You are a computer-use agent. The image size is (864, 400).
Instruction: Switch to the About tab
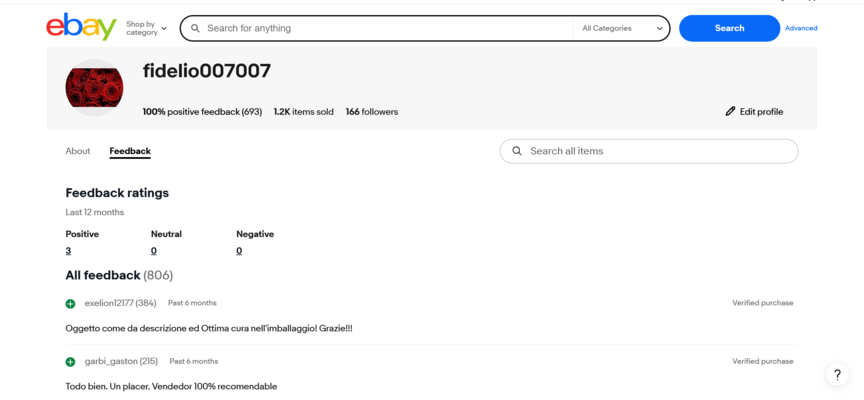click(x=78, y=151)
